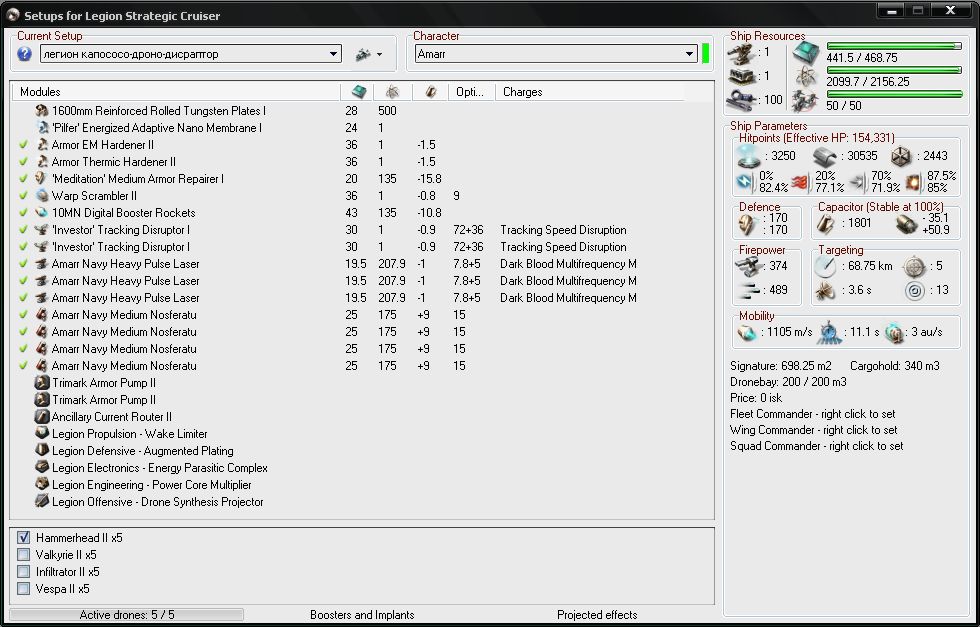
Task: Click the capacitor capacity icon showing 1801
Action: click(x=826, y=224)
